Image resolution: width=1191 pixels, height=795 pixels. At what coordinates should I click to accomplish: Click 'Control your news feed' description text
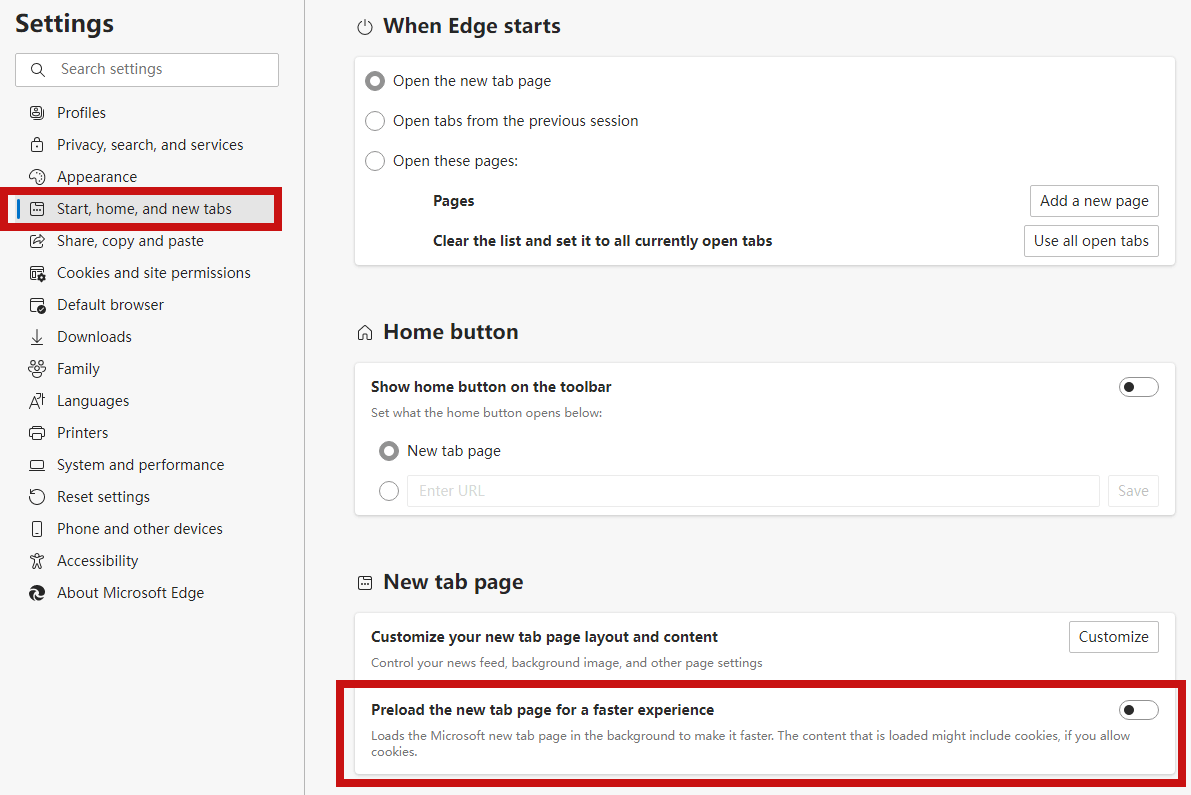pos(567,663)
